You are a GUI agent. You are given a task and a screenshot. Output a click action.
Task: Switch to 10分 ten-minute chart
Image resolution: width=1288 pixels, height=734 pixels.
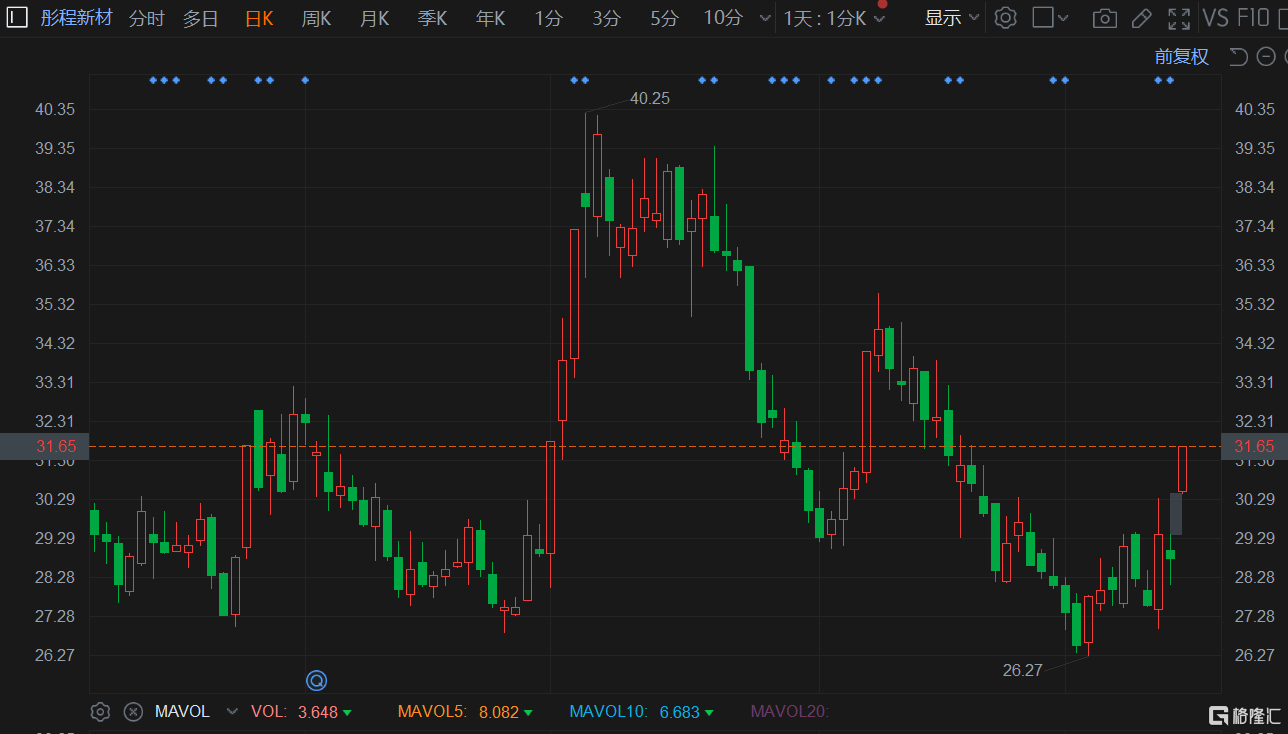tap(723, 18)
